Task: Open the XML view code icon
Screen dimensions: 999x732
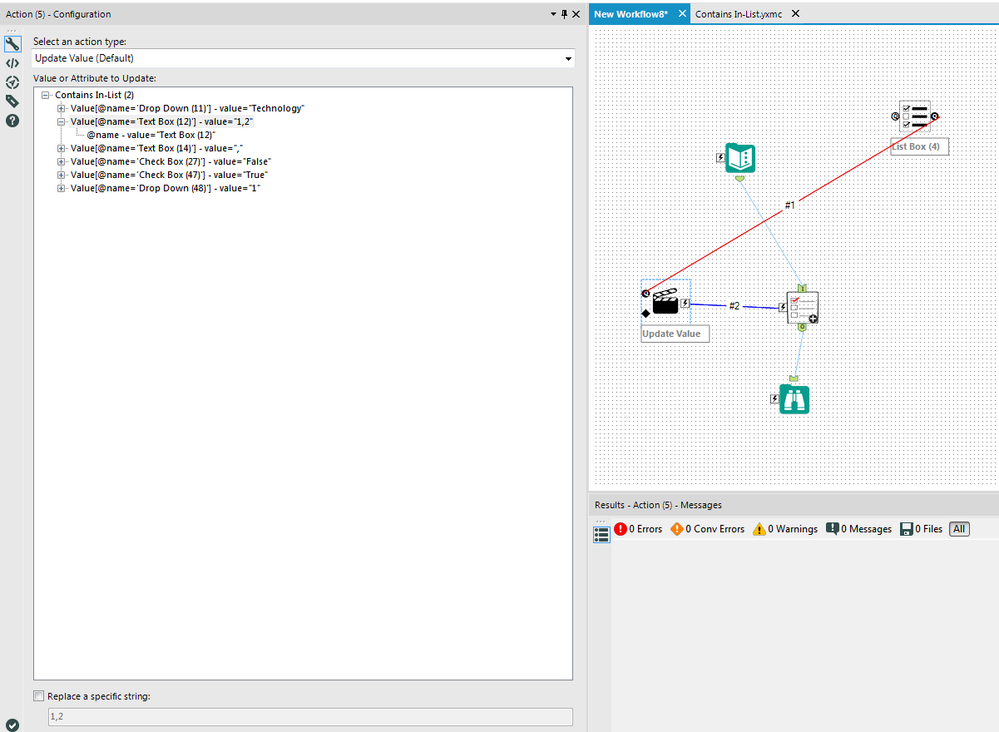Action: [12, 63]
